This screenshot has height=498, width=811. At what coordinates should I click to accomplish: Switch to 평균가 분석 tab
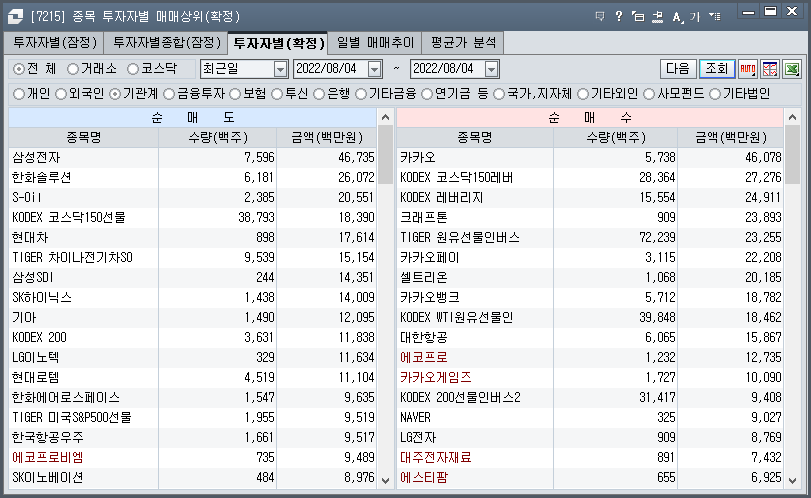click(463, 42)
